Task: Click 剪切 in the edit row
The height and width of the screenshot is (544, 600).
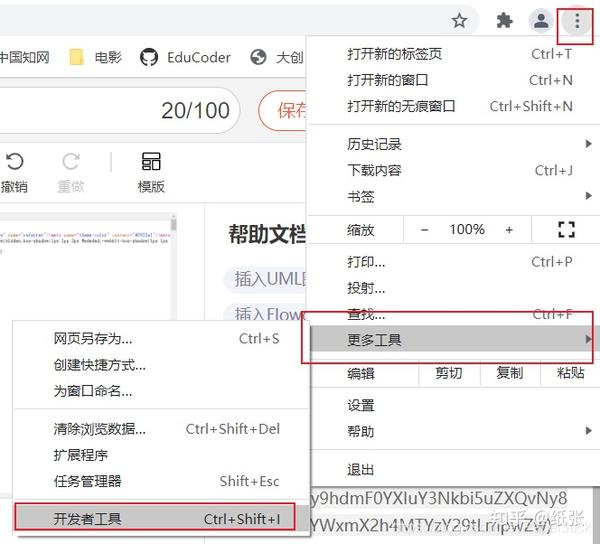Action: point(449,373)
